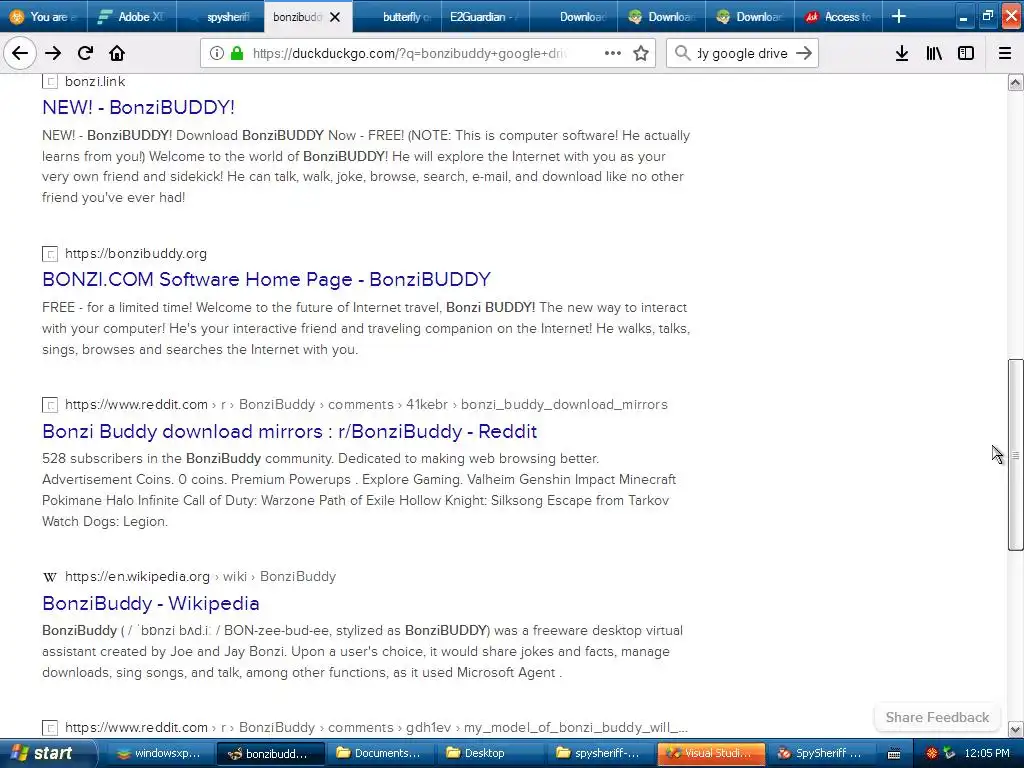Switch to the spysheriff tab
This screenshot has width=1024, height=768.
pos(220,17)
